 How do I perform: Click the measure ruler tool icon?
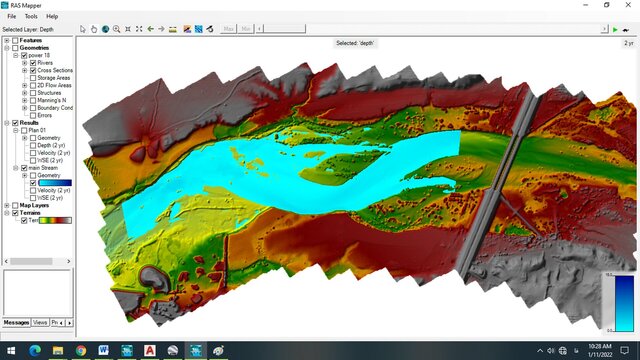[173, 29]
